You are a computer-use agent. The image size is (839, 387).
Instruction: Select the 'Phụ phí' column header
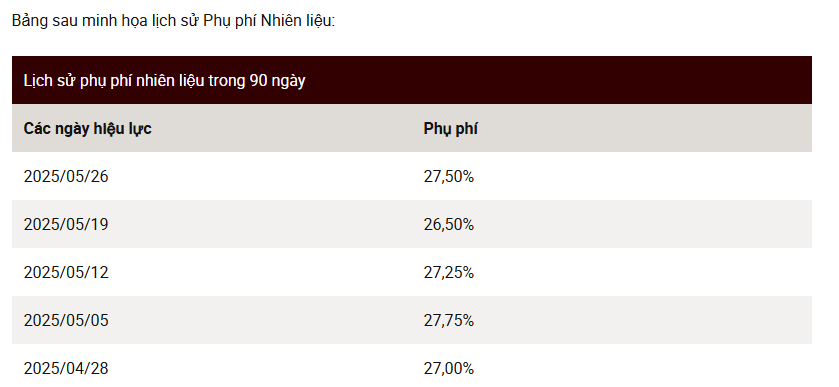[451, 129]
